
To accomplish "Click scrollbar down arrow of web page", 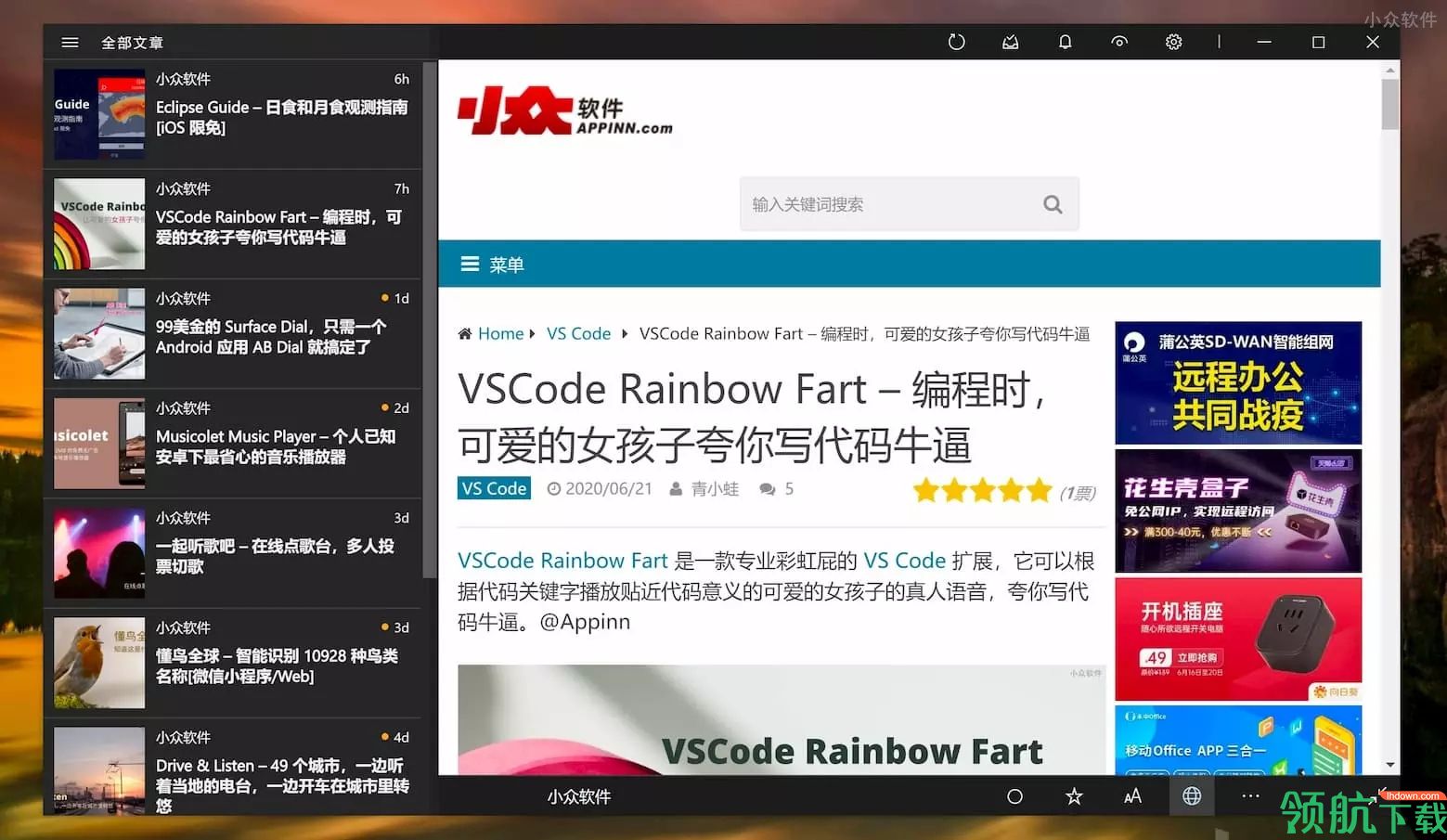I will click(x=1389, y=765).
